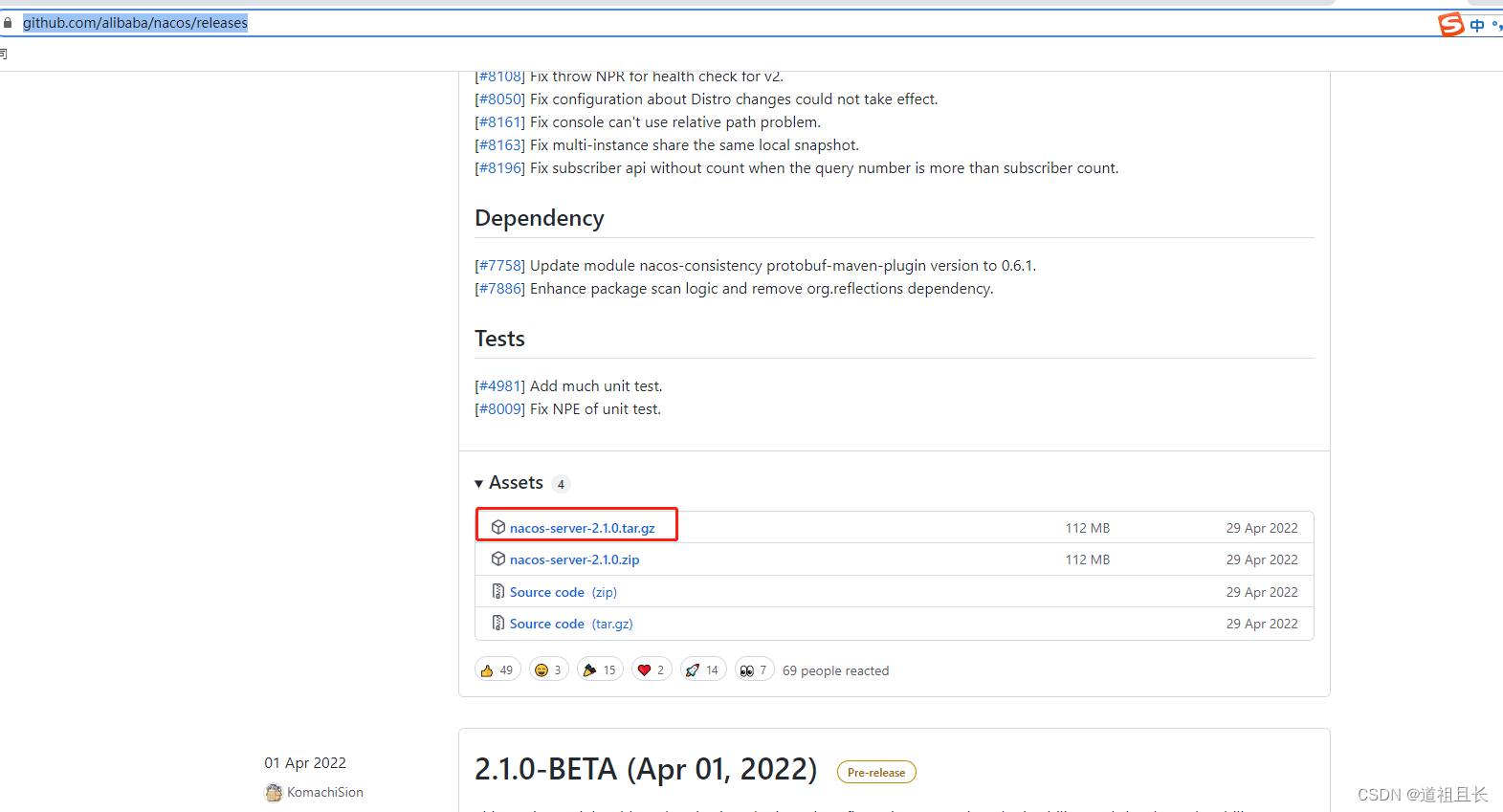
Task: Open issue #8163 link
Action: (499, 145)
